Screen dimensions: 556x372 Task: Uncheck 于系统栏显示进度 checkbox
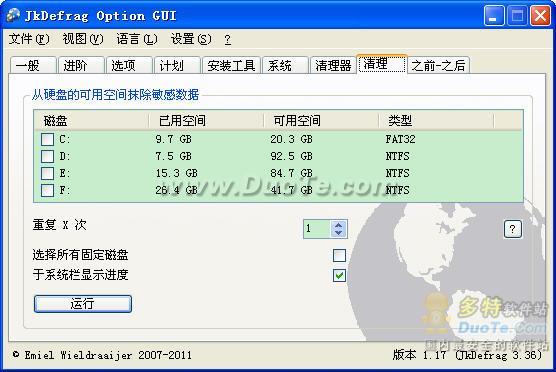point(339,275)
